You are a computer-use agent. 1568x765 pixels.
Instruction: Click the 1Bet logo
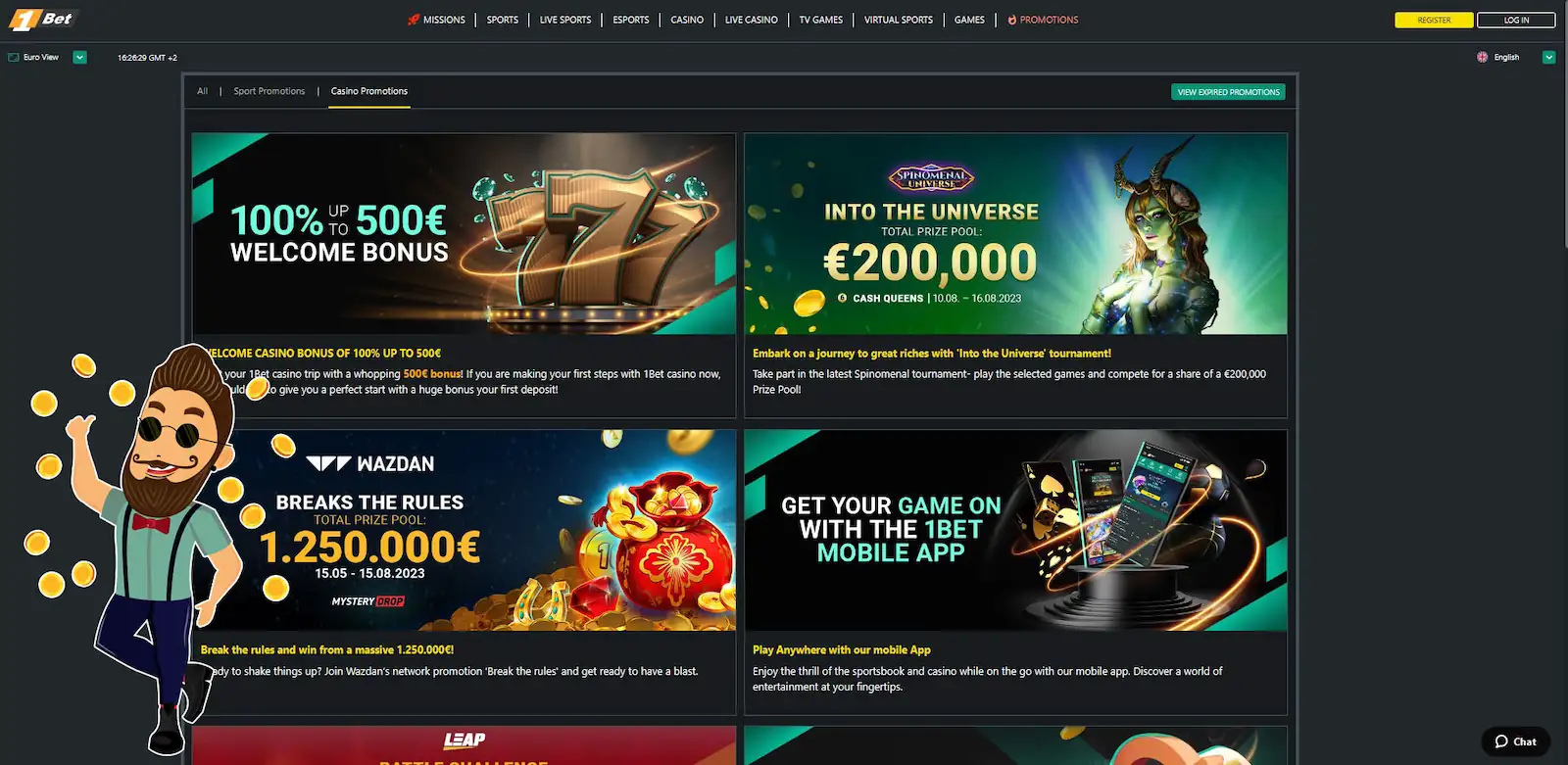42,19
